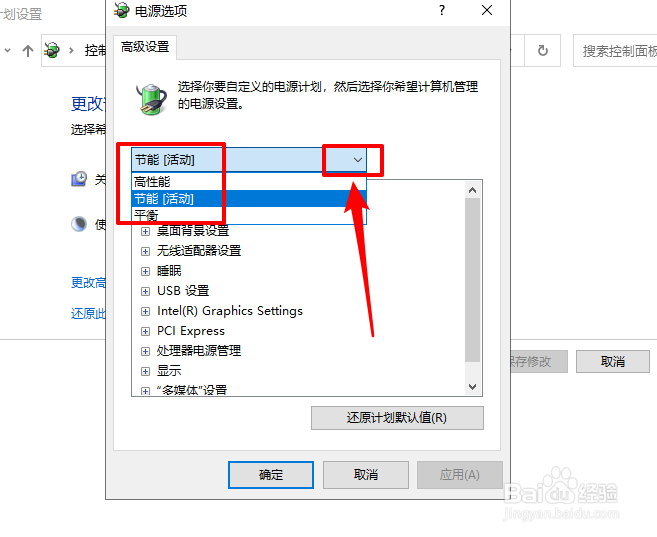Click the power options icon in the address bar
Screen dimensions: 657x537
coord(52,51)
